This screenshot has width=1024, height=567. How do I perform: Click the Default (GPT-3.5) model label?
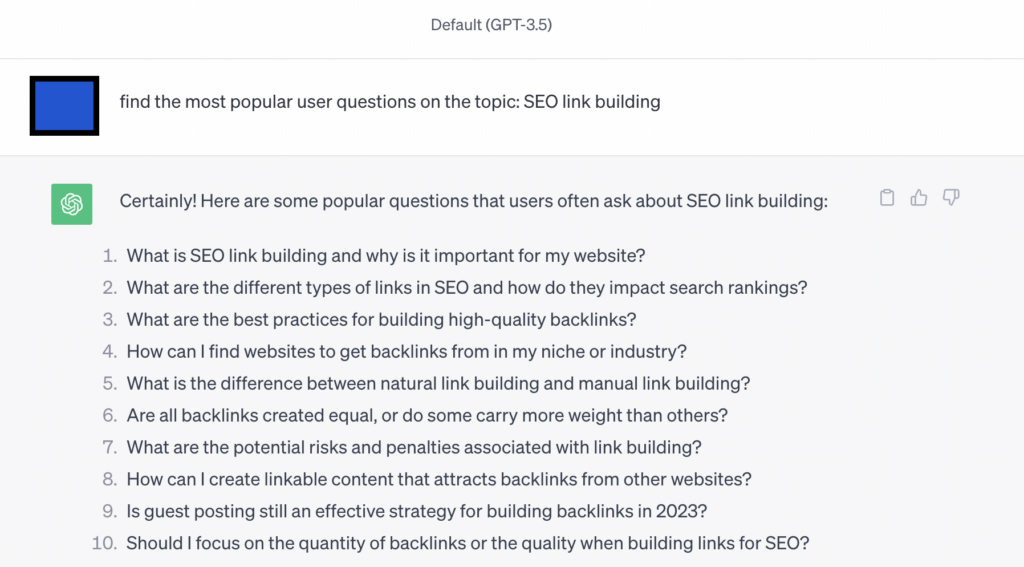pos(491,25)
